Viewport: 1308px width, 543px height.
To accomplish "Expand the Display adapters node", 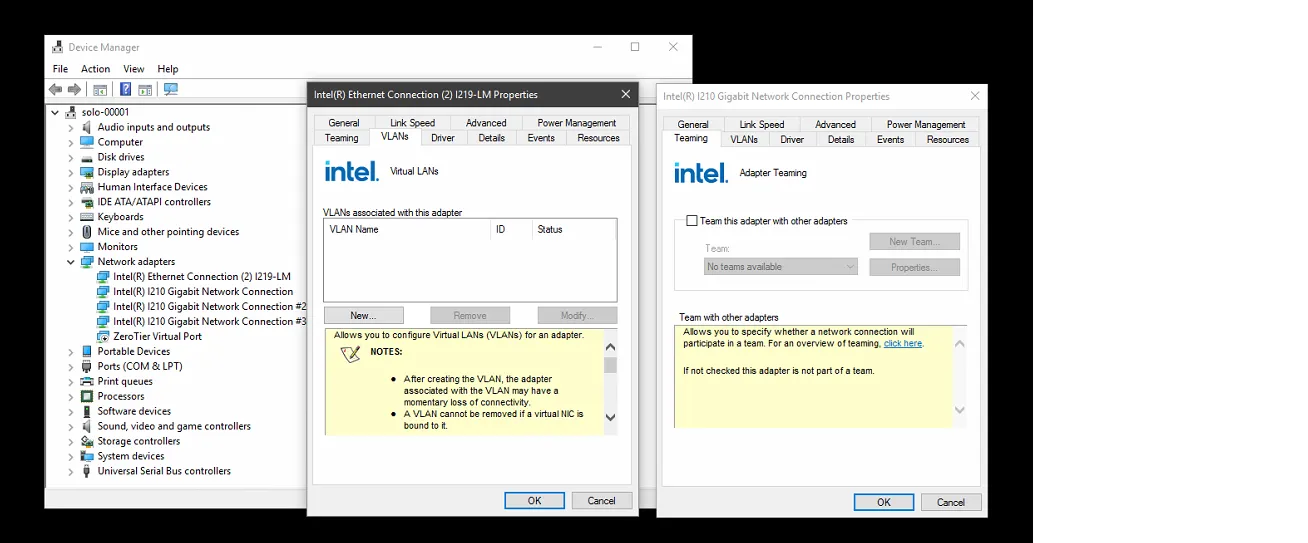I will click(x=71, y=172).
